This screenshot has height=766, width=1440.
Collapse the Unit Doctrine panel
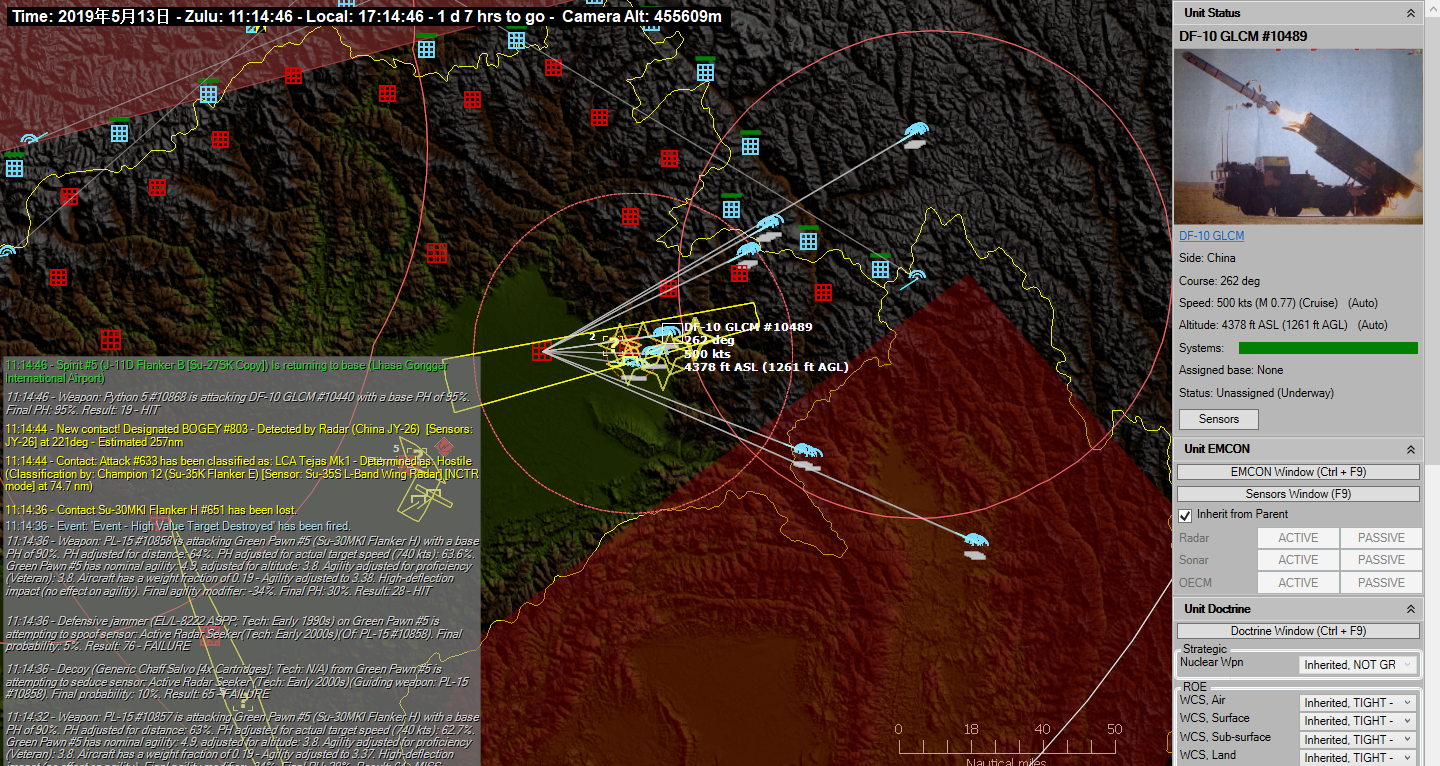click(1410, 609)
